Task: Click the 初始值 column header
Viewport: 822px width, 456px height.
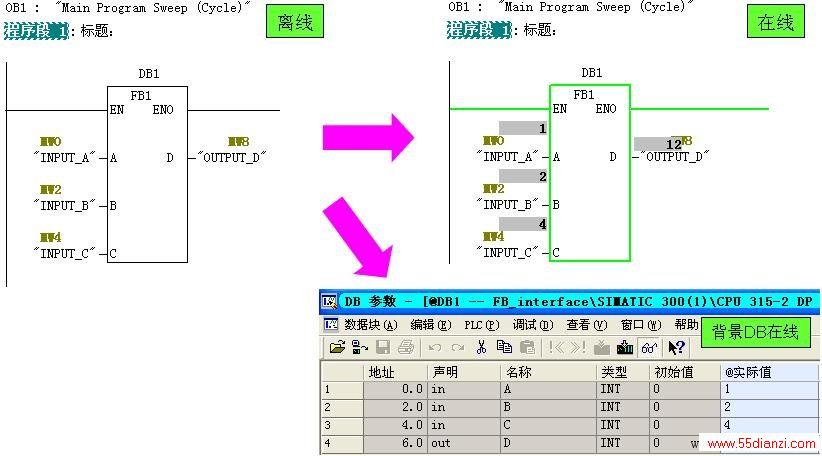Action: point(686,372)
